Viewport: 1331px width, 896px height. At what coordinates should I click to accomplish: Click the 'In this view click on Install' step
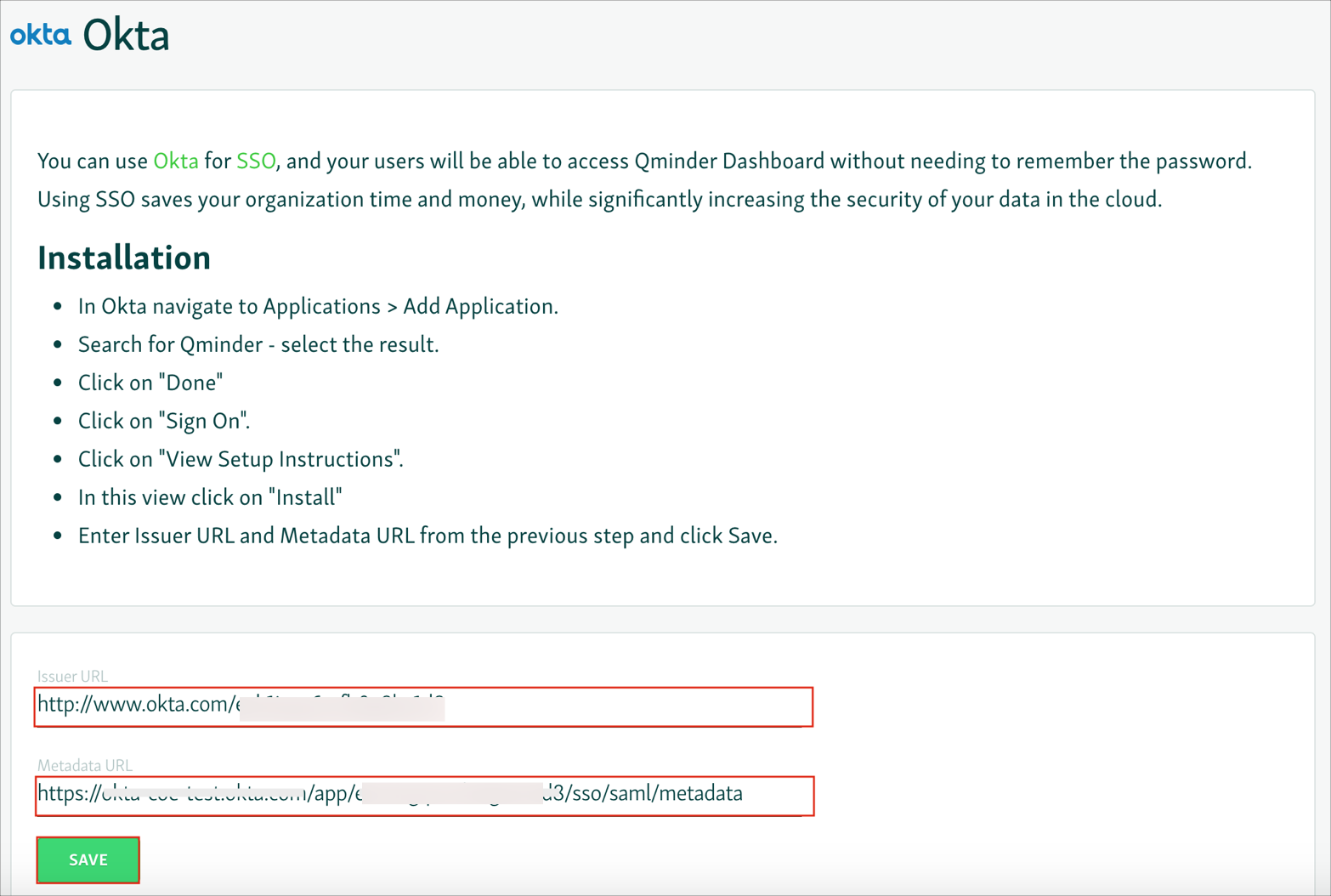[x=210, y=497]
